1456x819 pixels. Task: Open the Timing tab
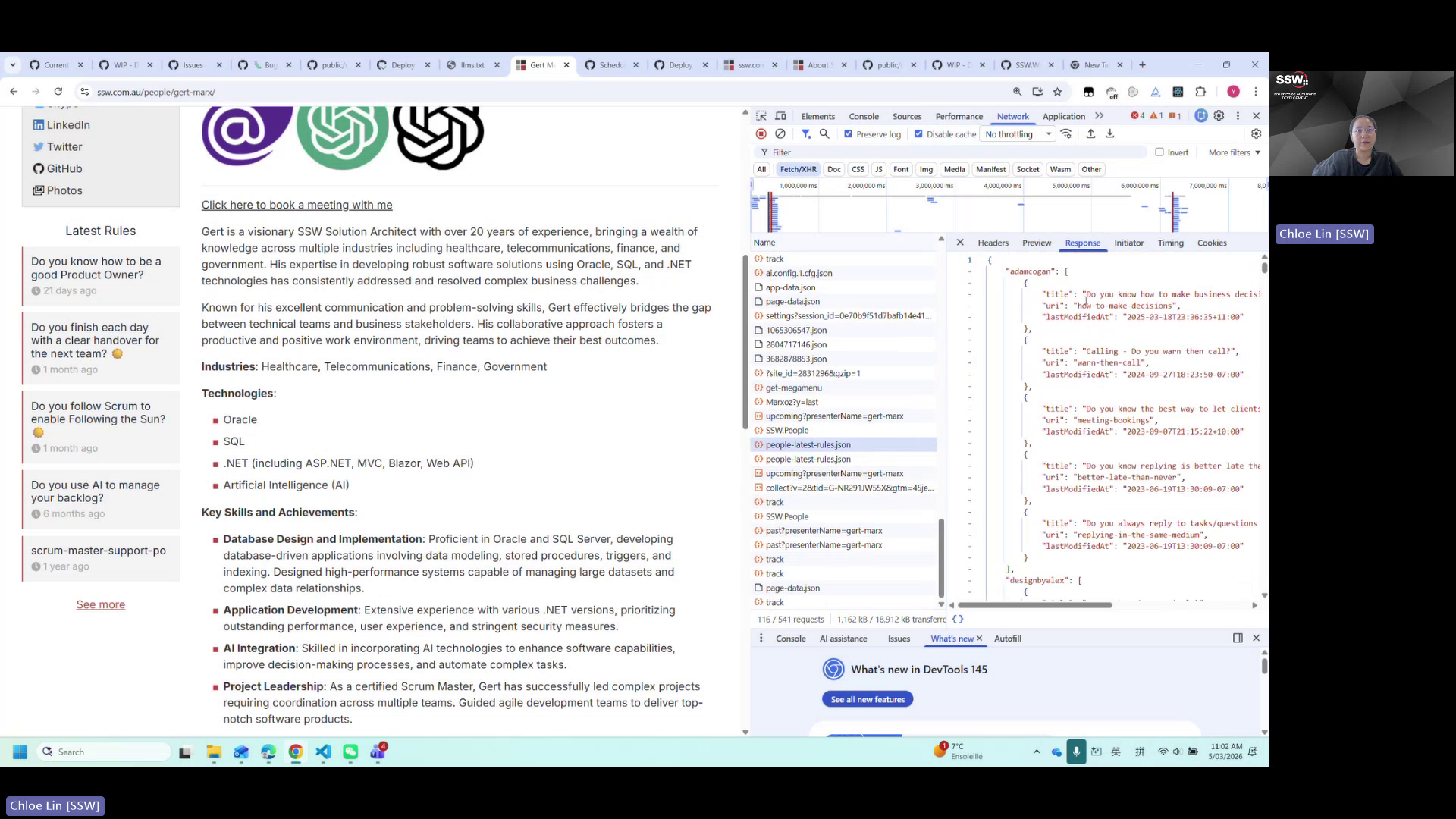(x=1170, y=243)
